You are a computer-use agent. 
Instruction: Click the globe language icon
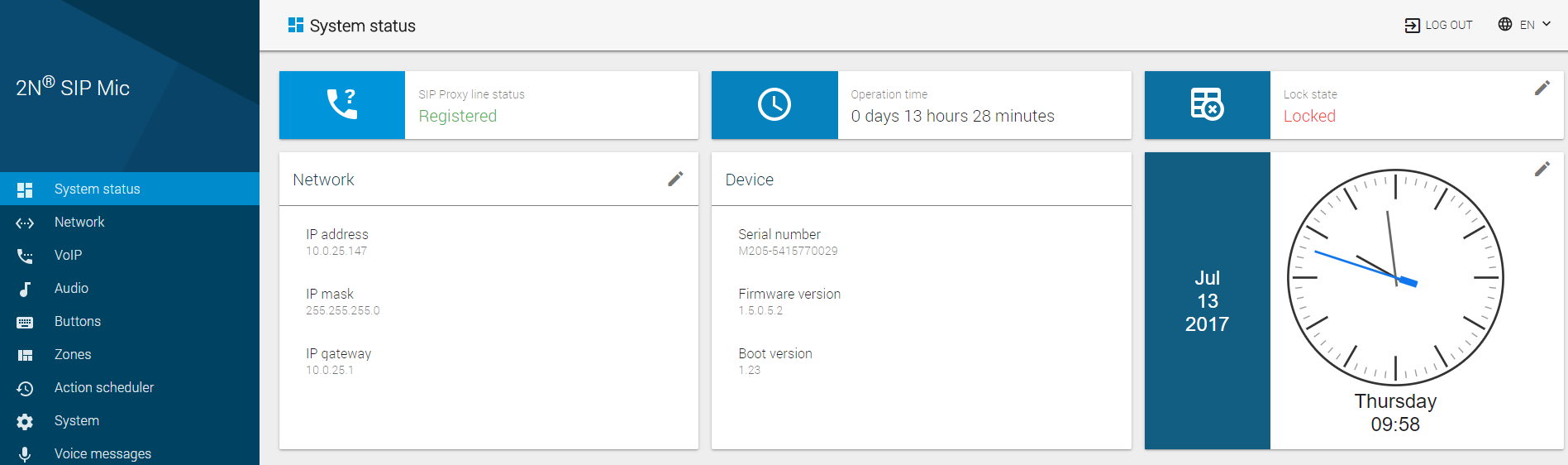1505,24
